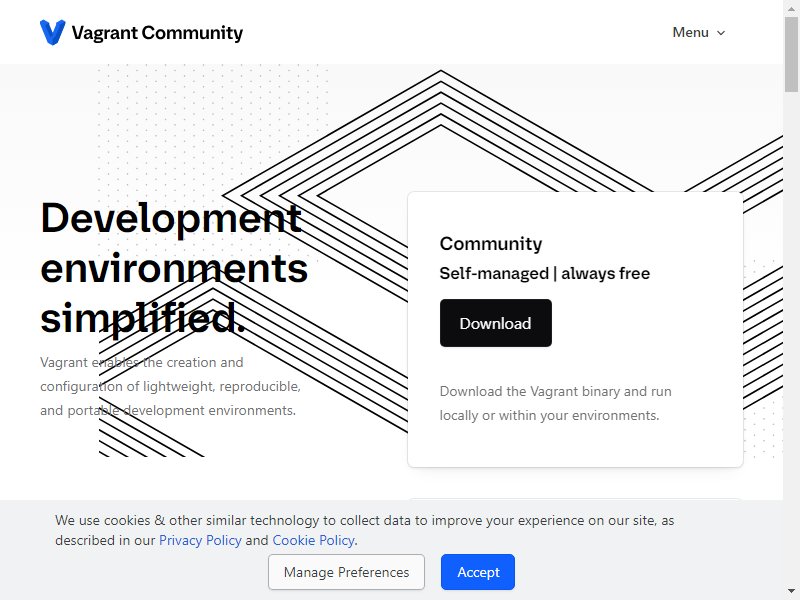Expand the Menu dropdown
Image resolution: width=800 pixels, height=600 pixels.
(x=698, y=32)
